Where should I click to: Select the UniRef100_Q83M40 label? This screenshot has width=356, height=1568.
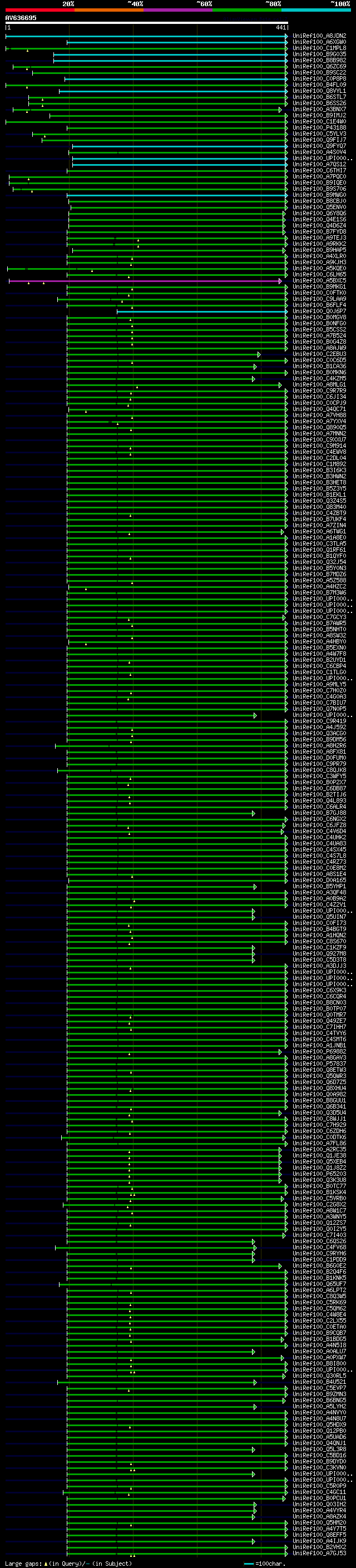point(319,507)
